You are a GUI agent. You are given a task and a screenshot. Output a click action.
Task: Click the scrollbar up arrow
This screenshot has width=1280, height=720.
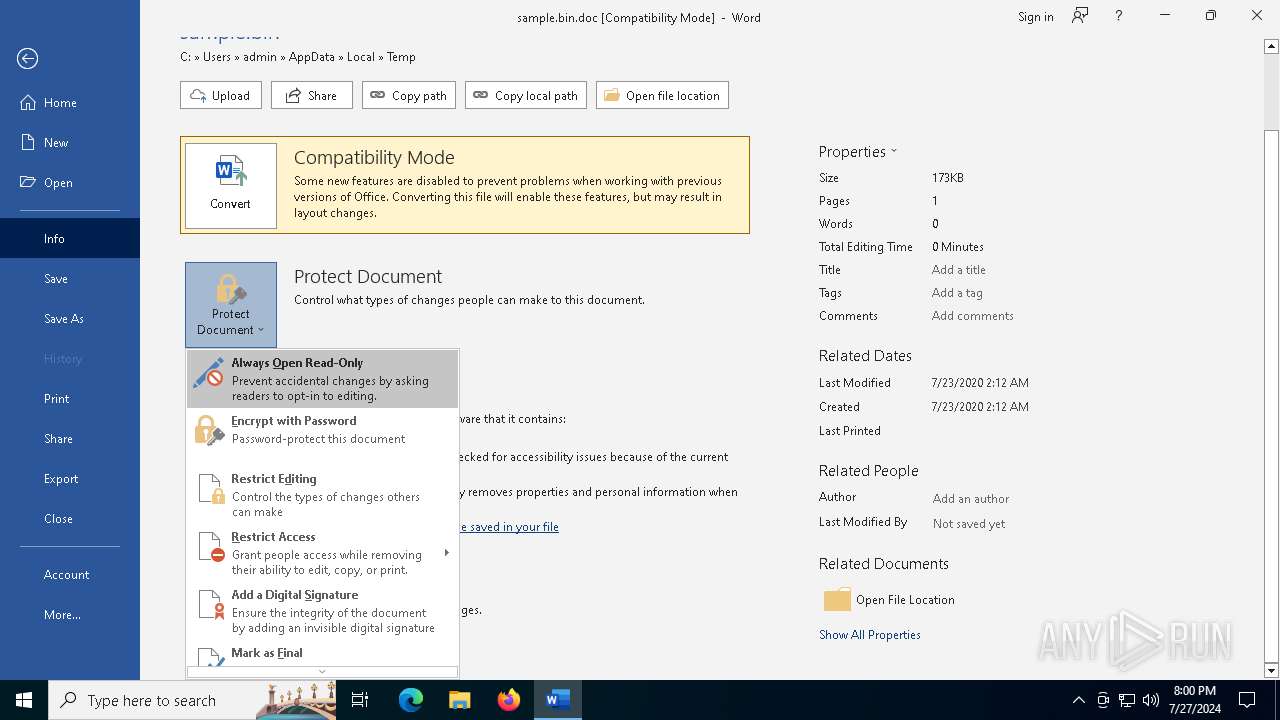pos(1271,46)
